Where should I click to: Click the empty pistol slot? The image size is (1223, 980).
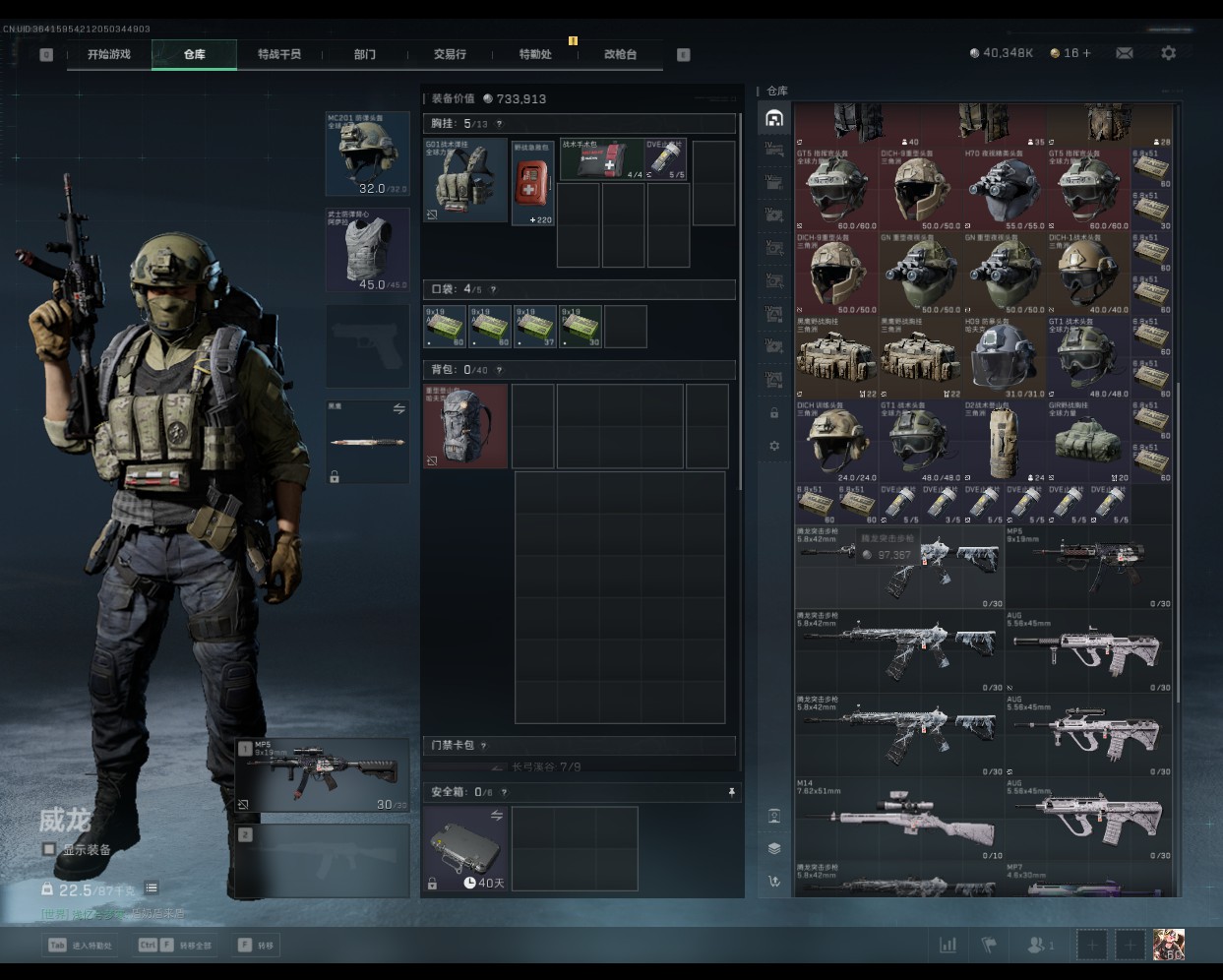(x=367, y=345)
